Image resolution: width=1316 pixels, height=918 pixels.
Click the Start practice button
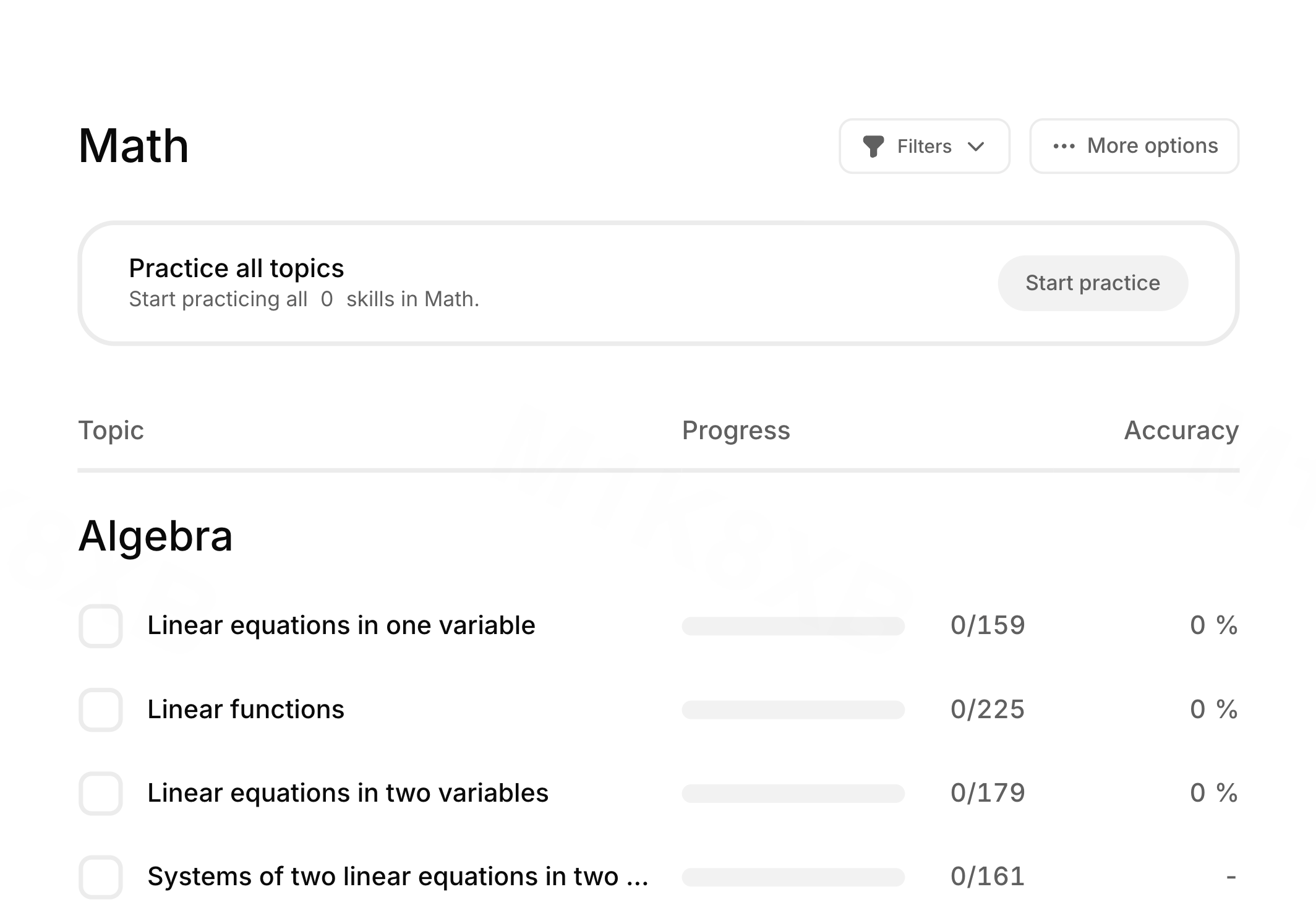point(1093,283)
